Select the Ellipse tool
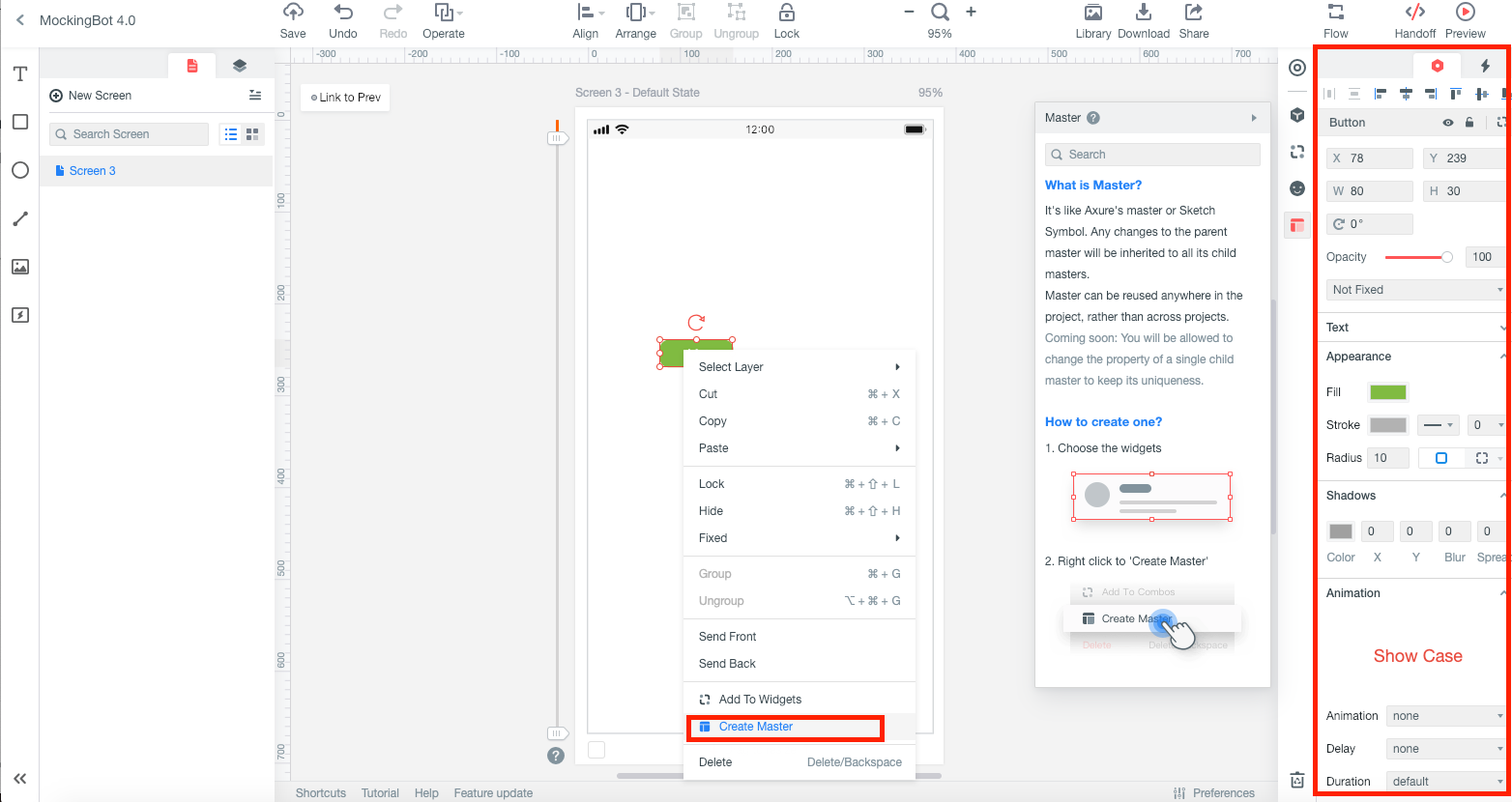This screenshot has height=802, width=1512. click(19, 170)
